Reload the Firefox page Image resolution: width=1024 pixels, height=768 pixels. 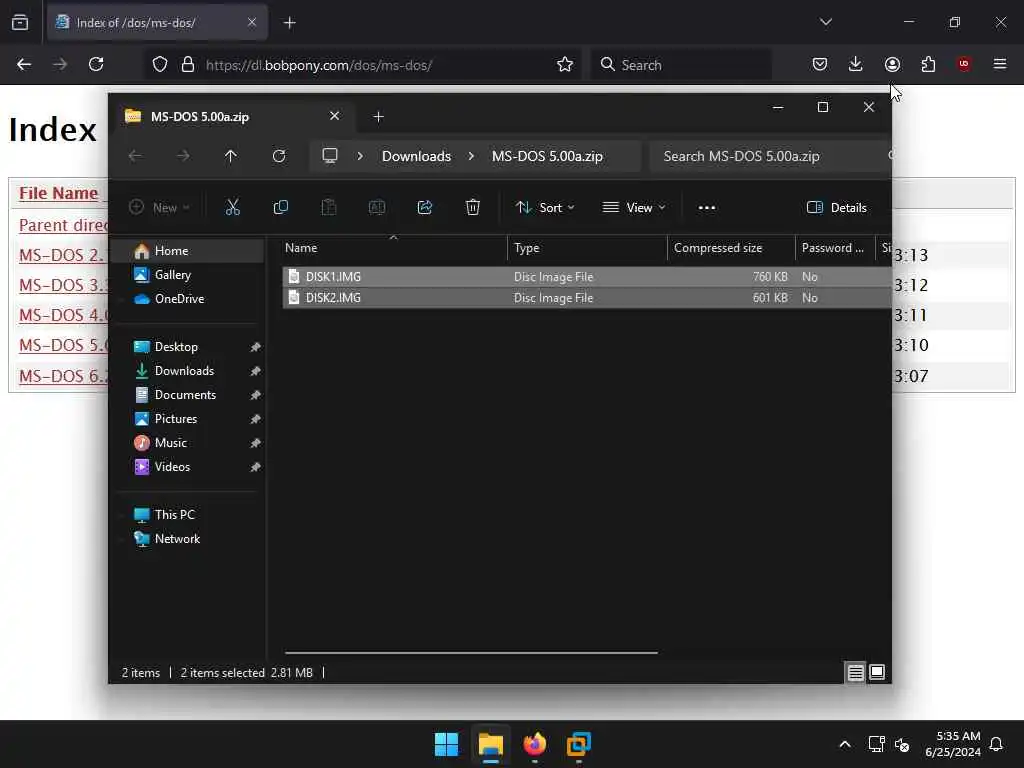(96, 64)
